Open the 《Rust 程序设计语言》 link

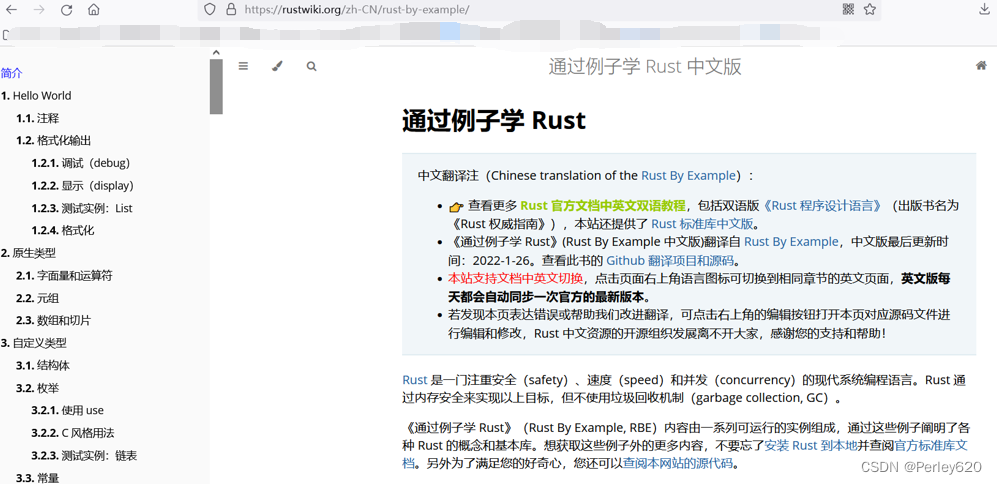click(822, 205)
